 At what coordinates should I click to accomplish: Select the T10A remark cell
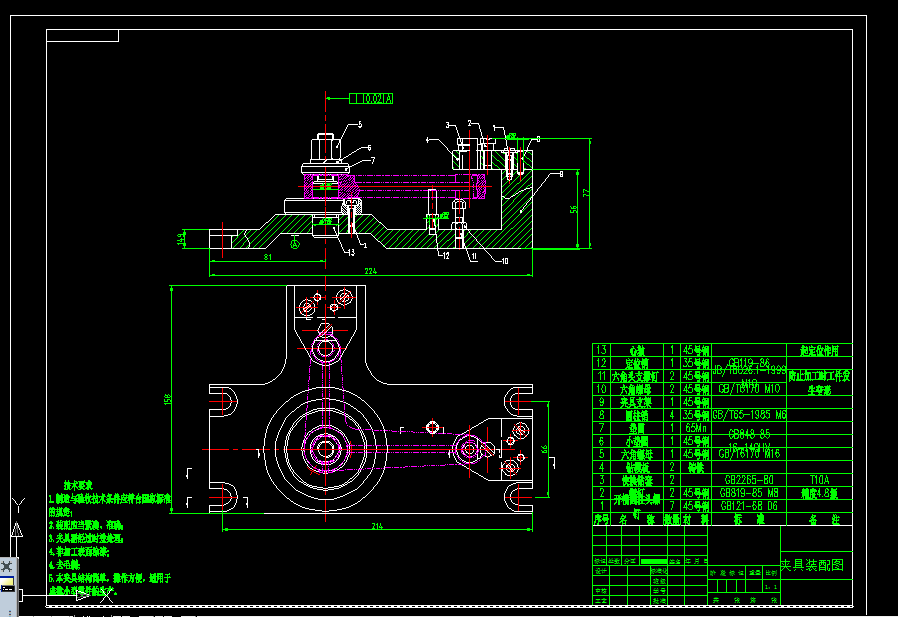coord(819,480)
